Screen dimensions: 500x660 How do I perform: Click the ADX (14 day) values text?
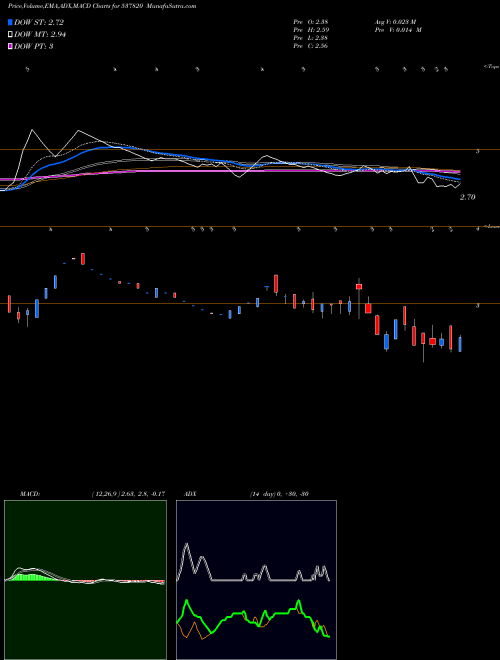click(279, 494)
